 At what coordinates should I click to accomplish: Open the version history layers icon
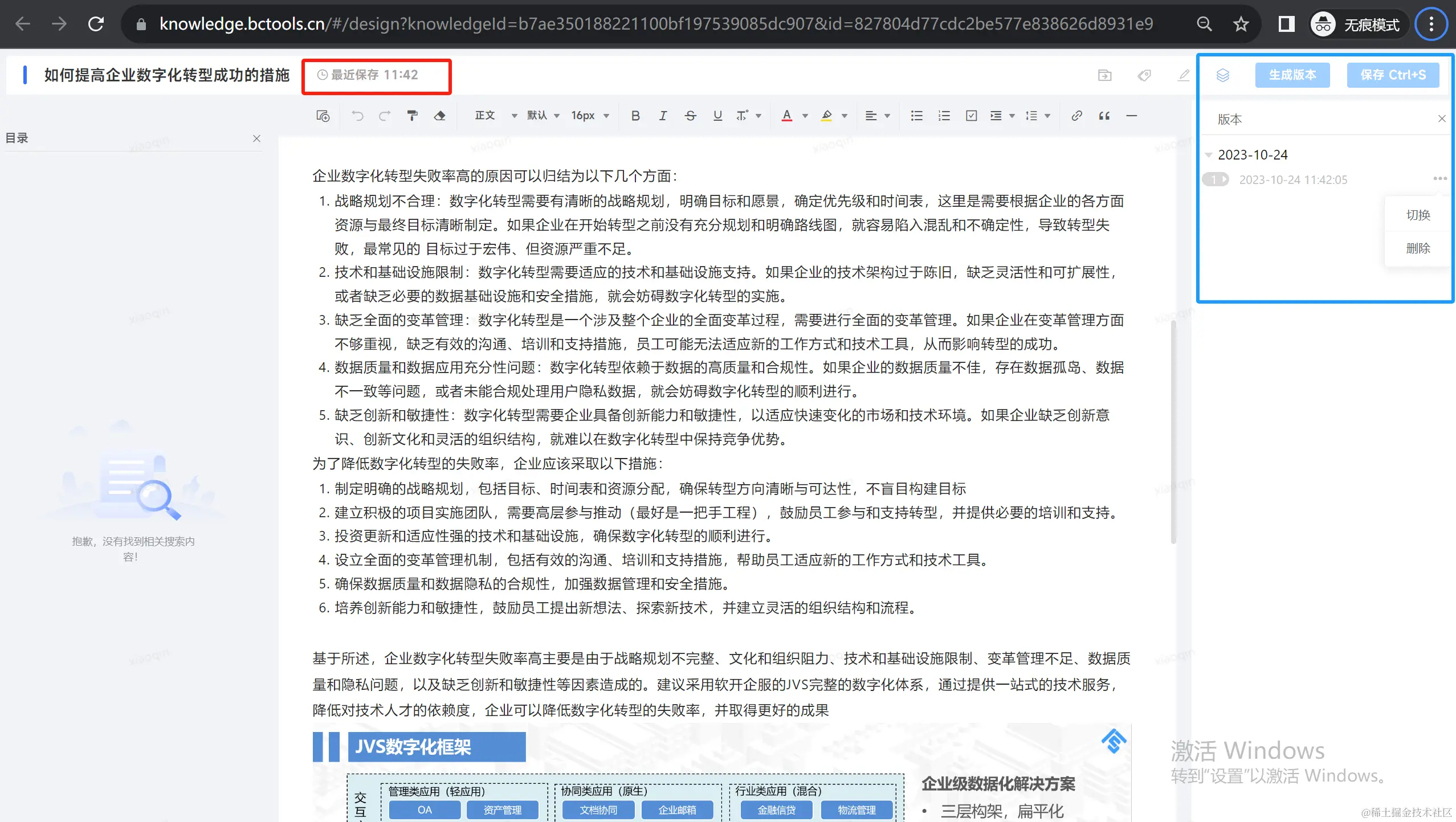[1222, 75]
